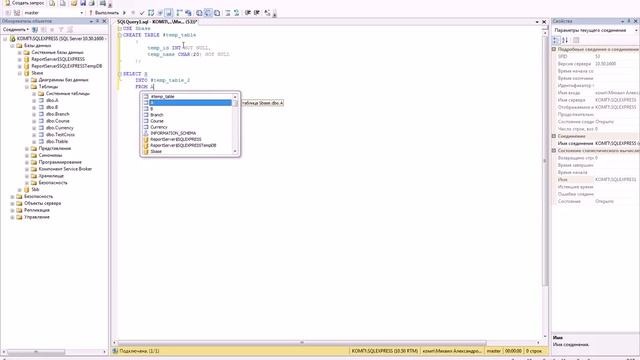Collapse the Таблицы folder
This screenshot has height=360, width=640.
coord(27,87)
